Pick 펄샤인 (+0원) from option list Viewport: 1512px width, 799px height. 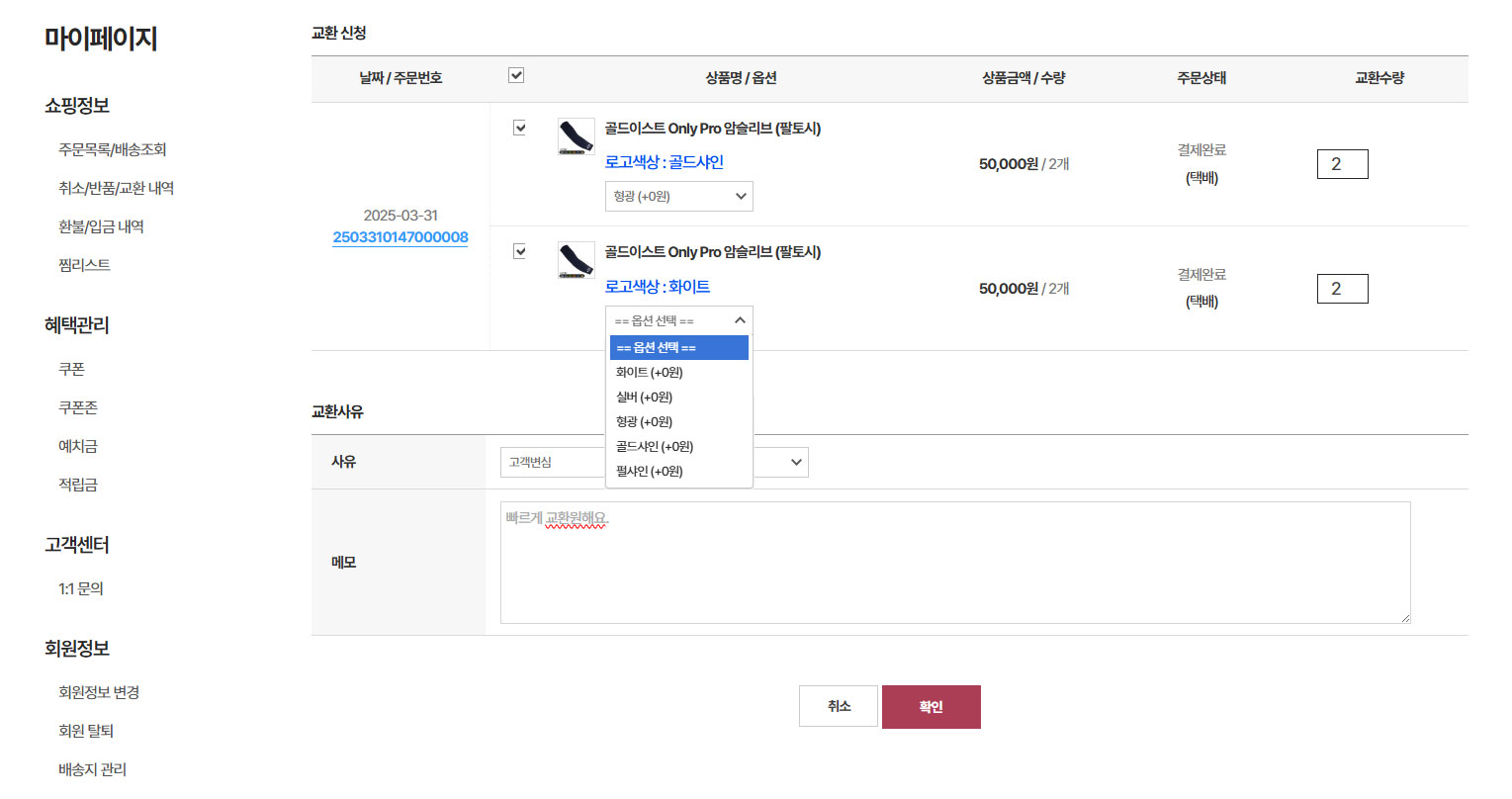pos(679,472)
